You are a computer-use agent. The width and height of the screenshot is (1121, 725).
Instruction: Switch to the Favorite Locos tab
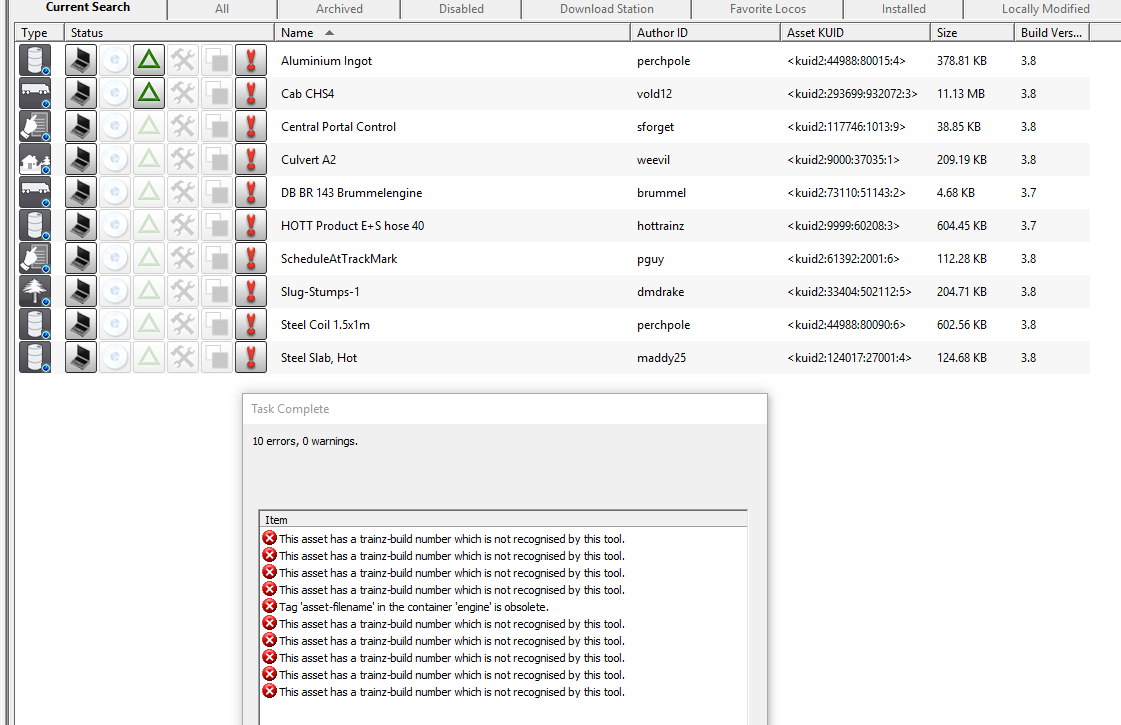767,9
